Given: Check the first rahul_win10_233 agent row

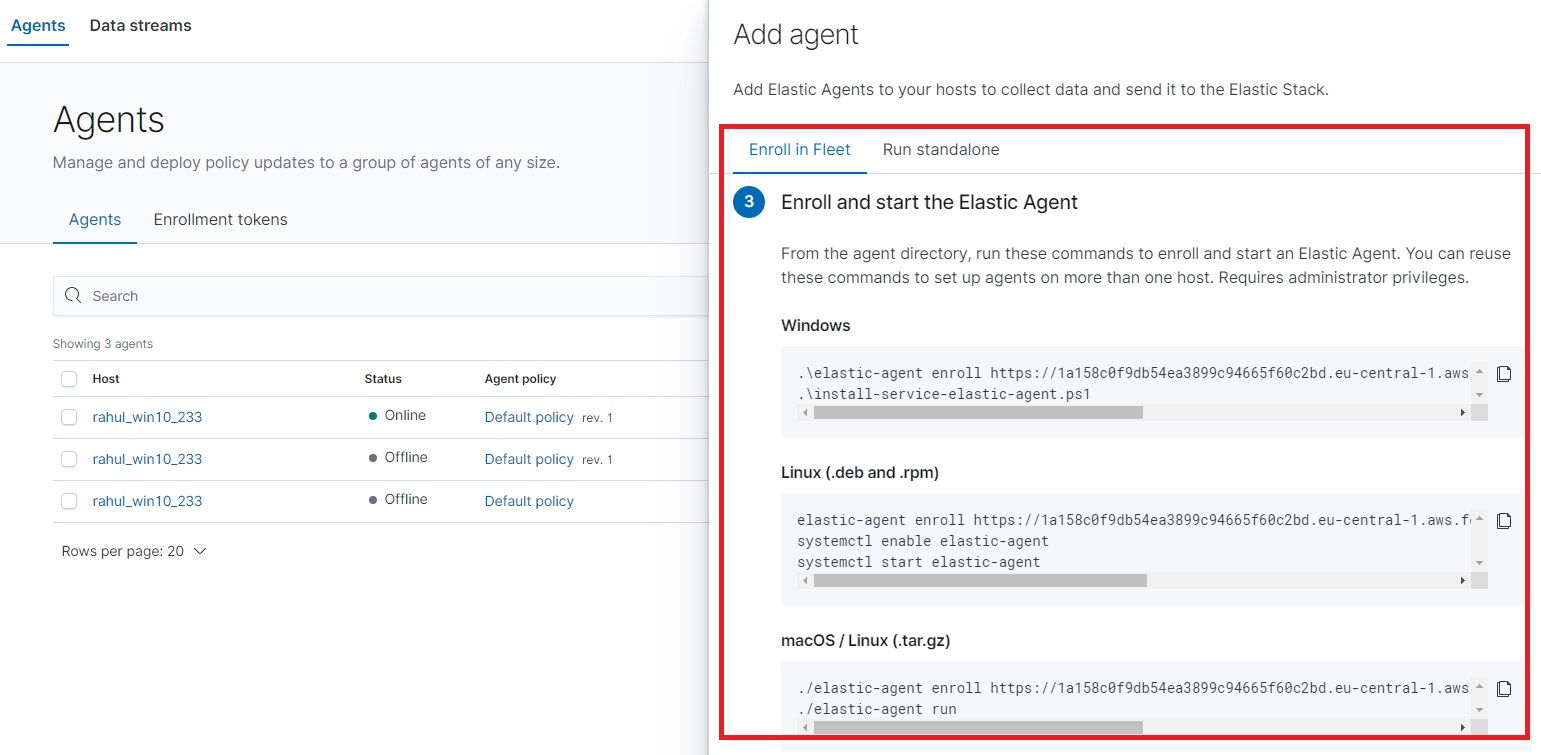Looking at the screenshot, I should click(x=68, y=417).
